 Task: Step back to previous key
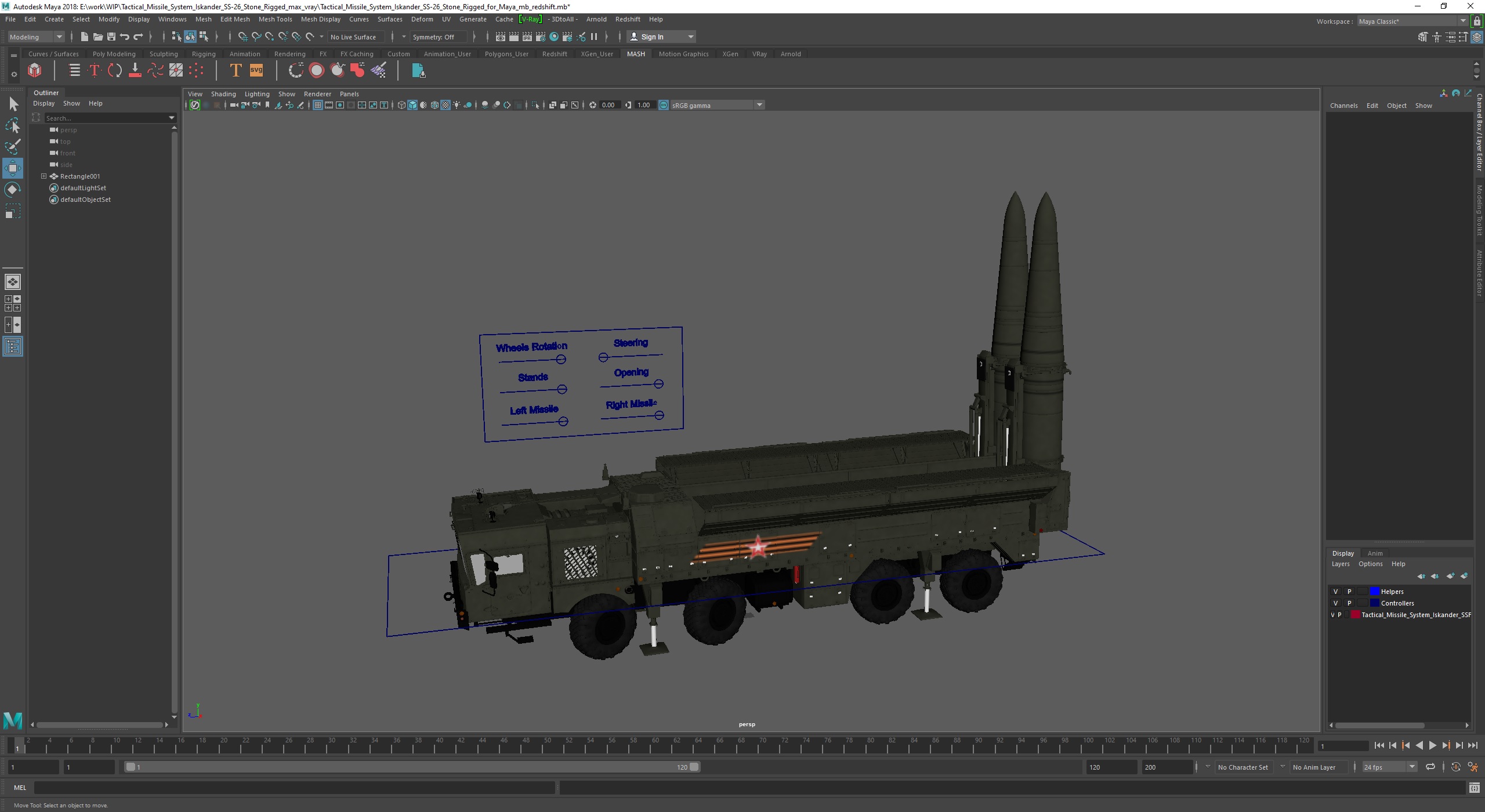coord(1406,746)
